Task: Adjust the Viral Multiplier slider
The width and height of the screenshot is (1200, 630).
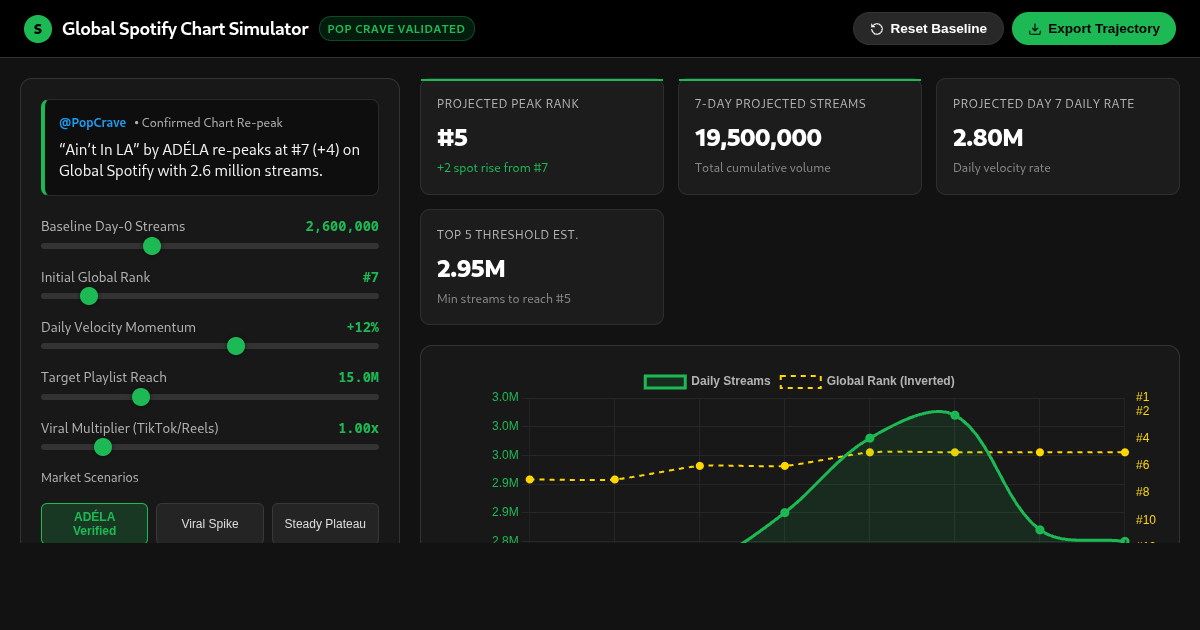Action: click(210, 447)
